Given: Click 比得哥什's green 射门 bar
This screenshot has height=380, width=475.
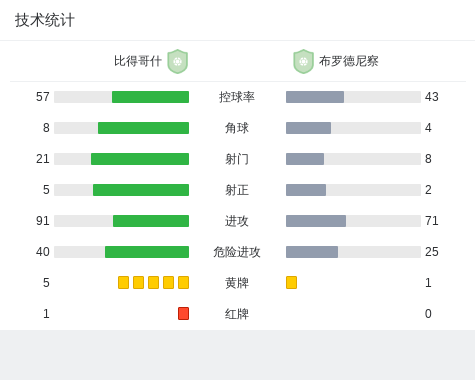Looking at the screenshot, I should [140, 159].
